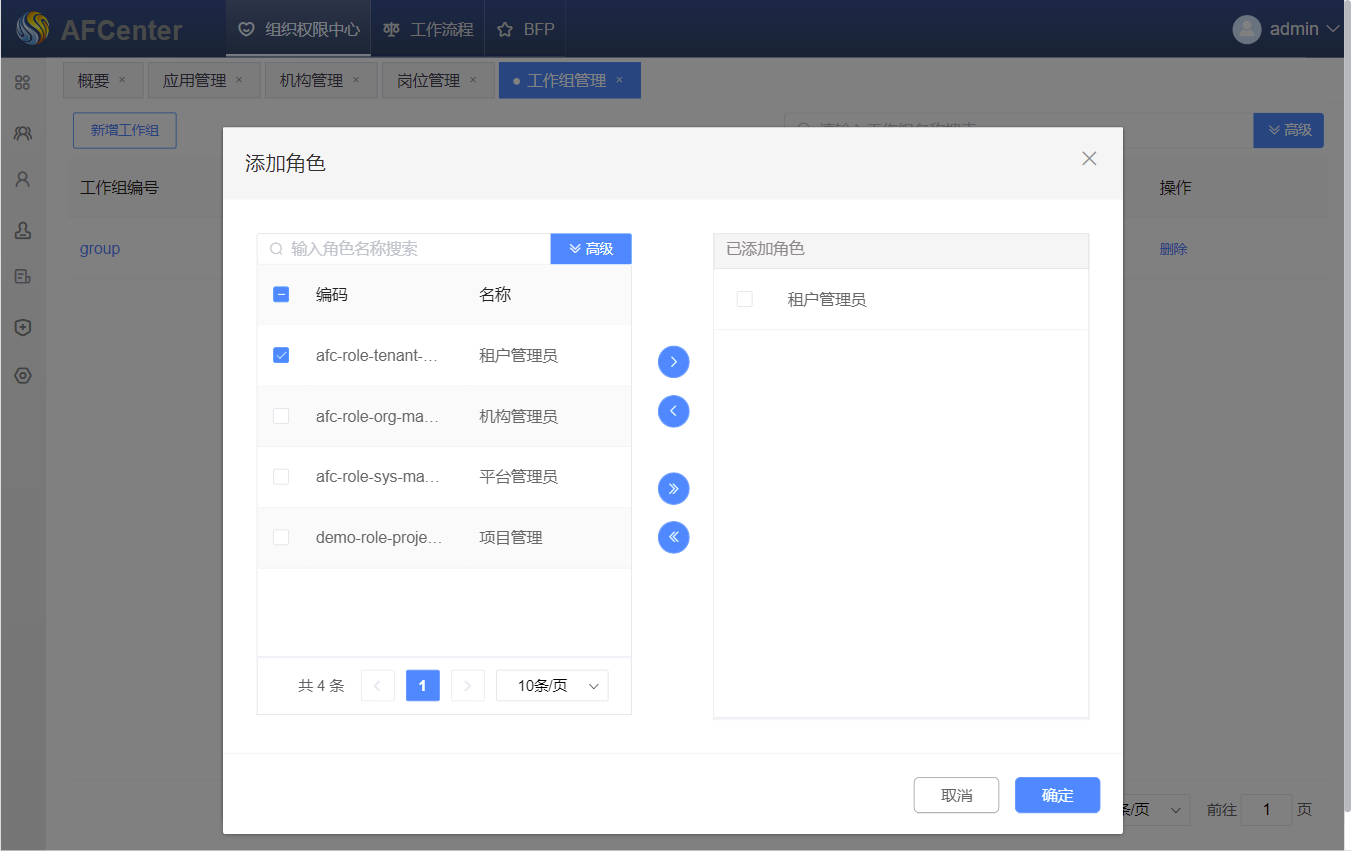Tick 租户管理员 in the 已添加角色 list
Screen dimensions: 1351x851
[x=744, y=299]
